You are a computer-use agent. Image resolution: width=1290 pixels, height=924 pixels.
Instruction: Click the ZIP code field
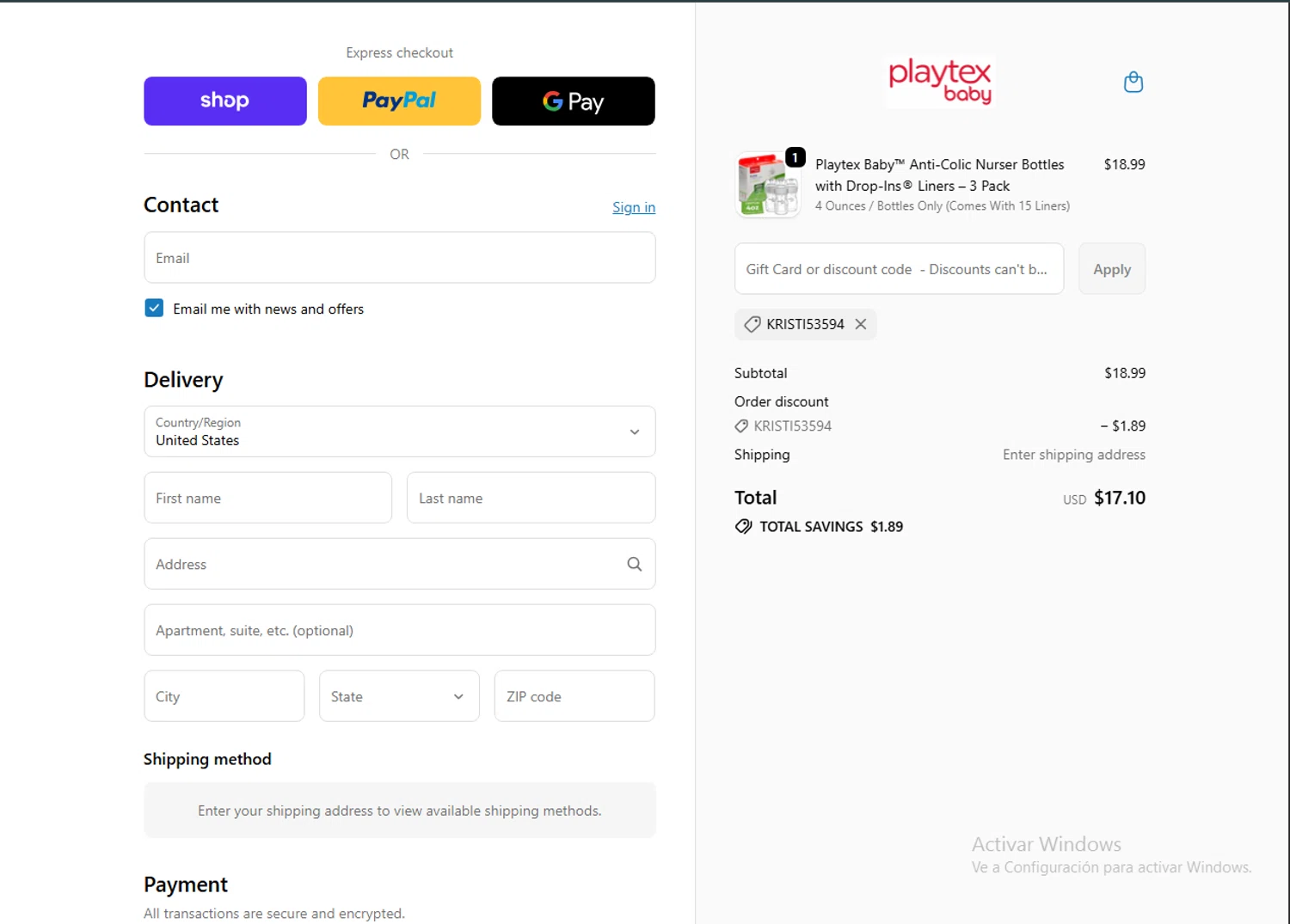pyautogui.click(x=574, y=696)
